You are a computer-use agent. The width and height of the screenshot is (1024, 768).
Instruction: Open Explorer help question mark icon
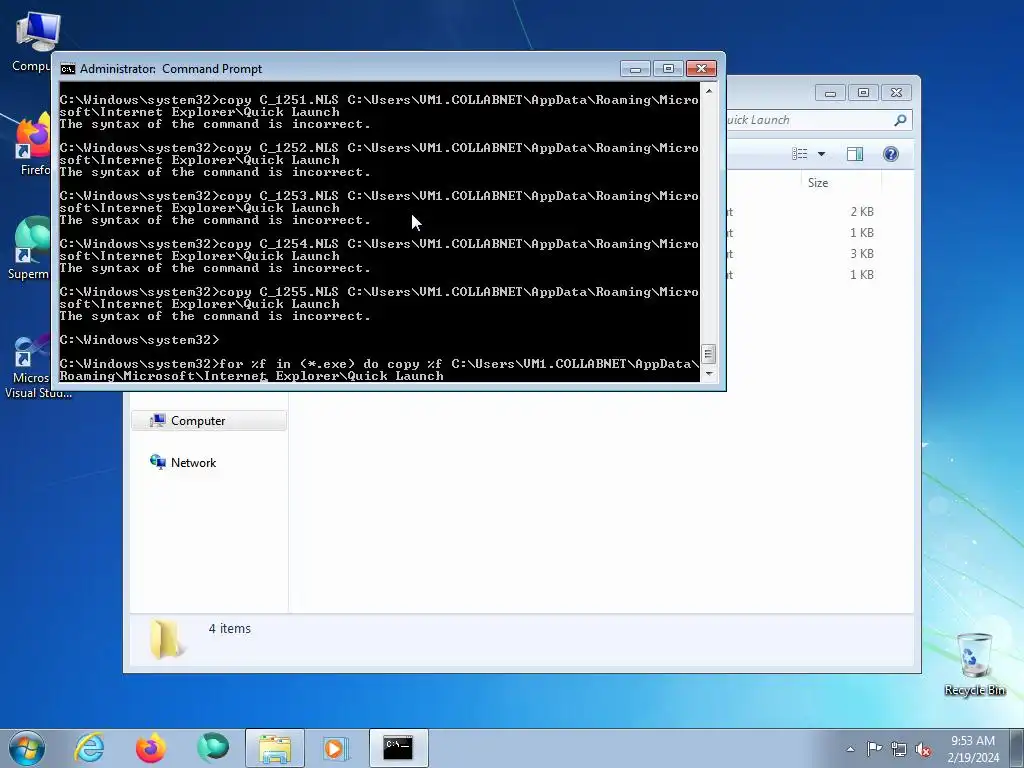click(x=891, y=154)
